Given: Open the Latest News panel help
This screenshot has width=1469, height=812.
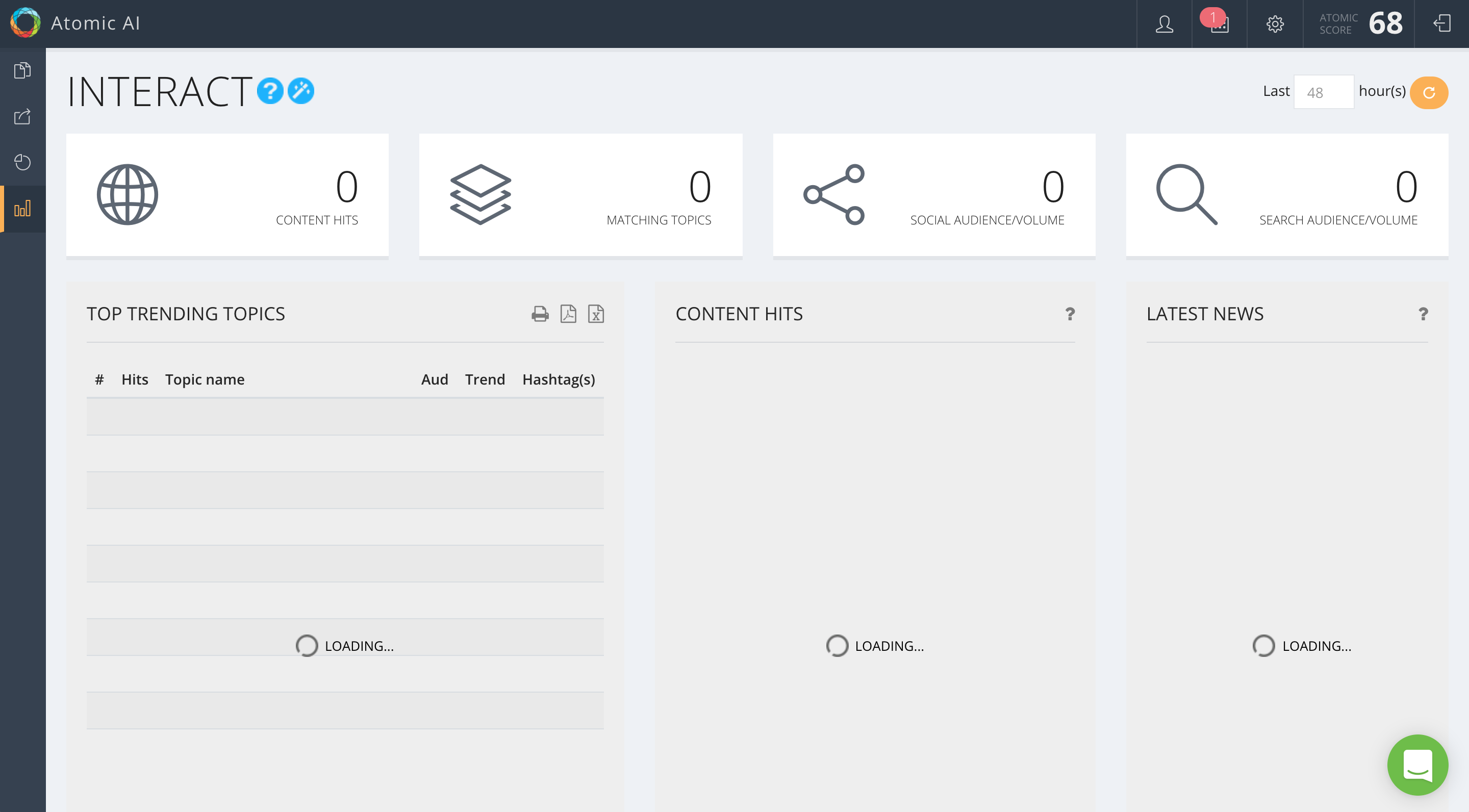Looking at the screenshot, I should pos(1423,314).
